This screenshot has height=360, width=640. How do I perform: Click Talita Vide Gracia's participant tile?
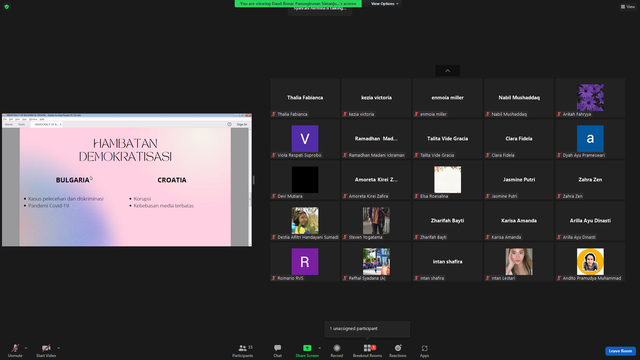point(447,139)
